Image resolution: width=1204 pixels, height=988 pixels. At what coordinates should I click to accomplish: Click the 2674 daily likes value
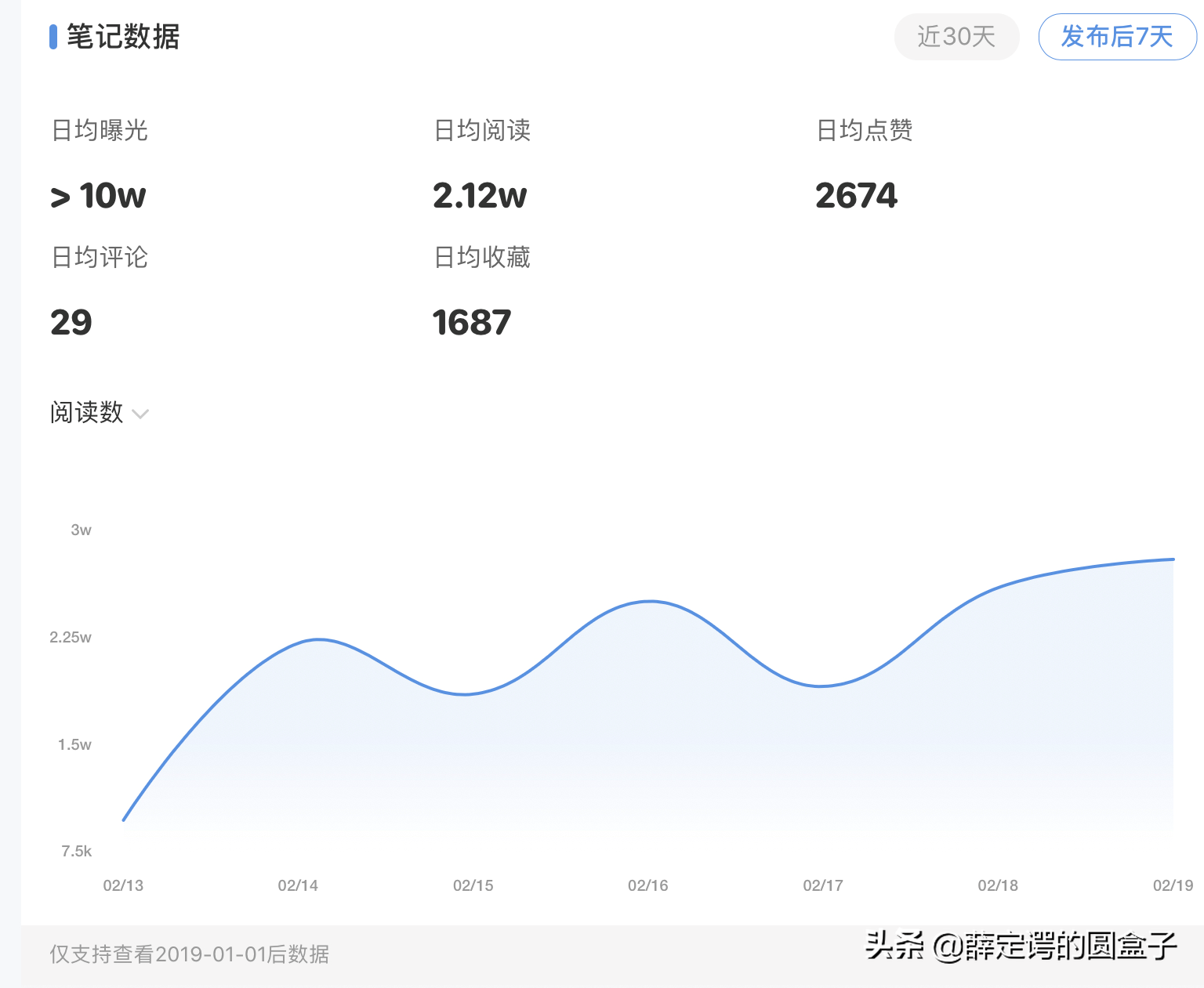pos(856,196)
